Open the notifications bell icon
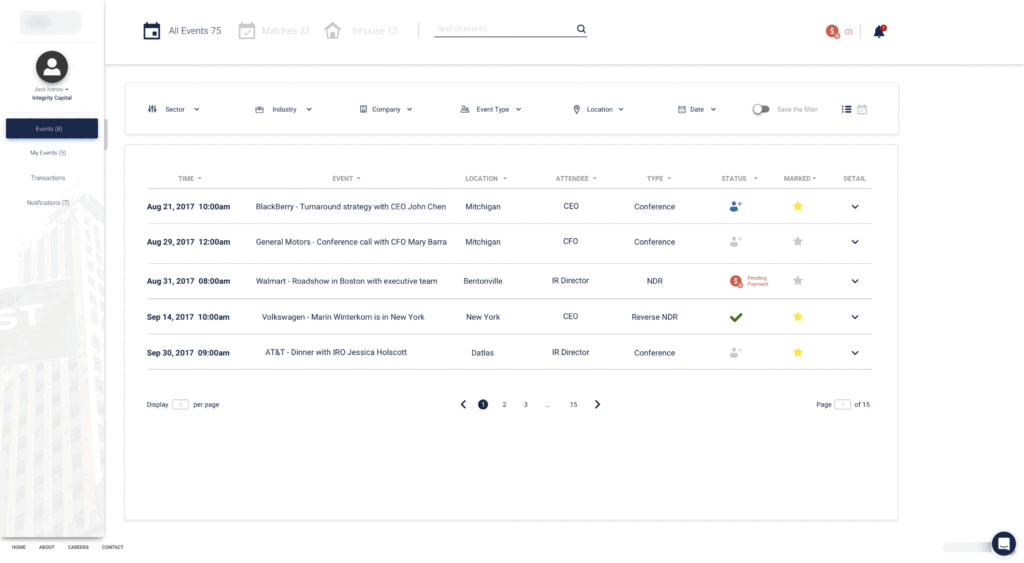Viewport: 1024px width, 563px height. tap(879, 31)
